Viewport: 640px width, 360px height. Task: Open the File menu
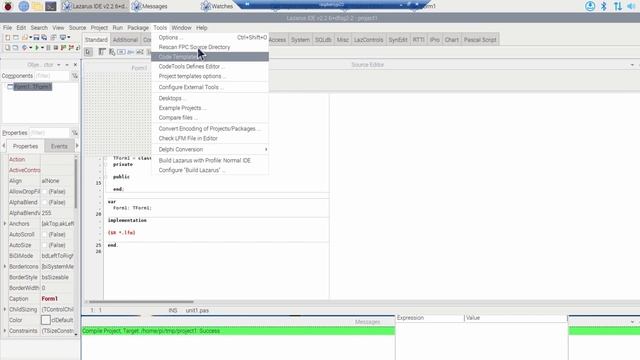[7, 28]
